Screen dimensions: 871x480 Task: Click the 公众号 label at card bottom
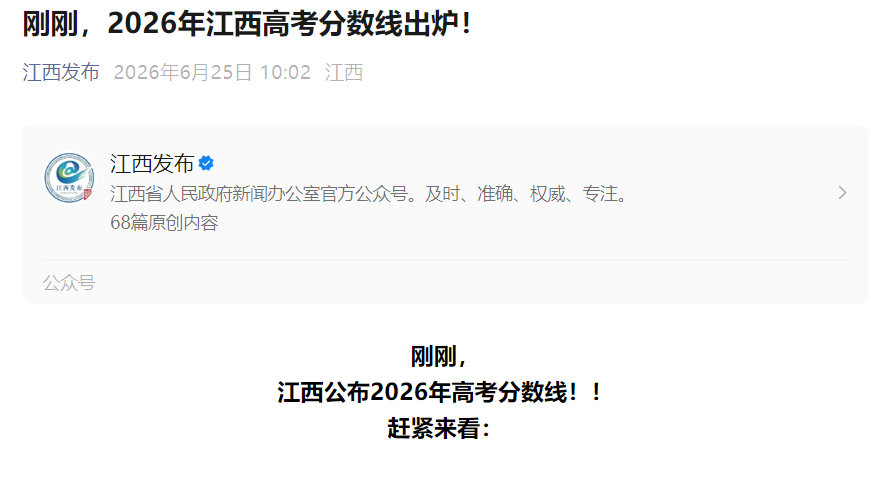pyautogui.click(x=69, y=283)
